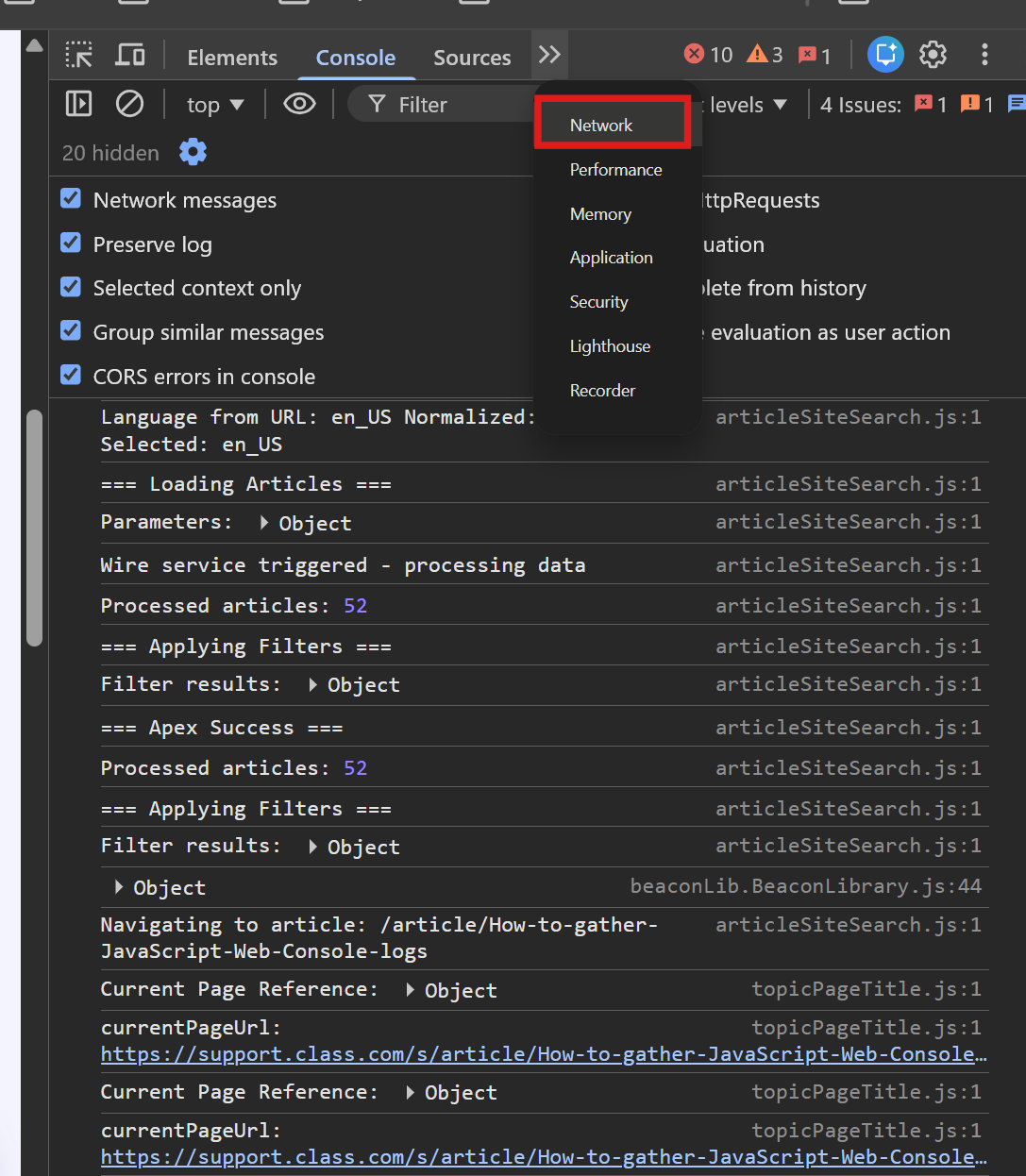Open the blue AI assistance icon
This screenshot has width=1026, height=1176.
[x=885, y=55]
